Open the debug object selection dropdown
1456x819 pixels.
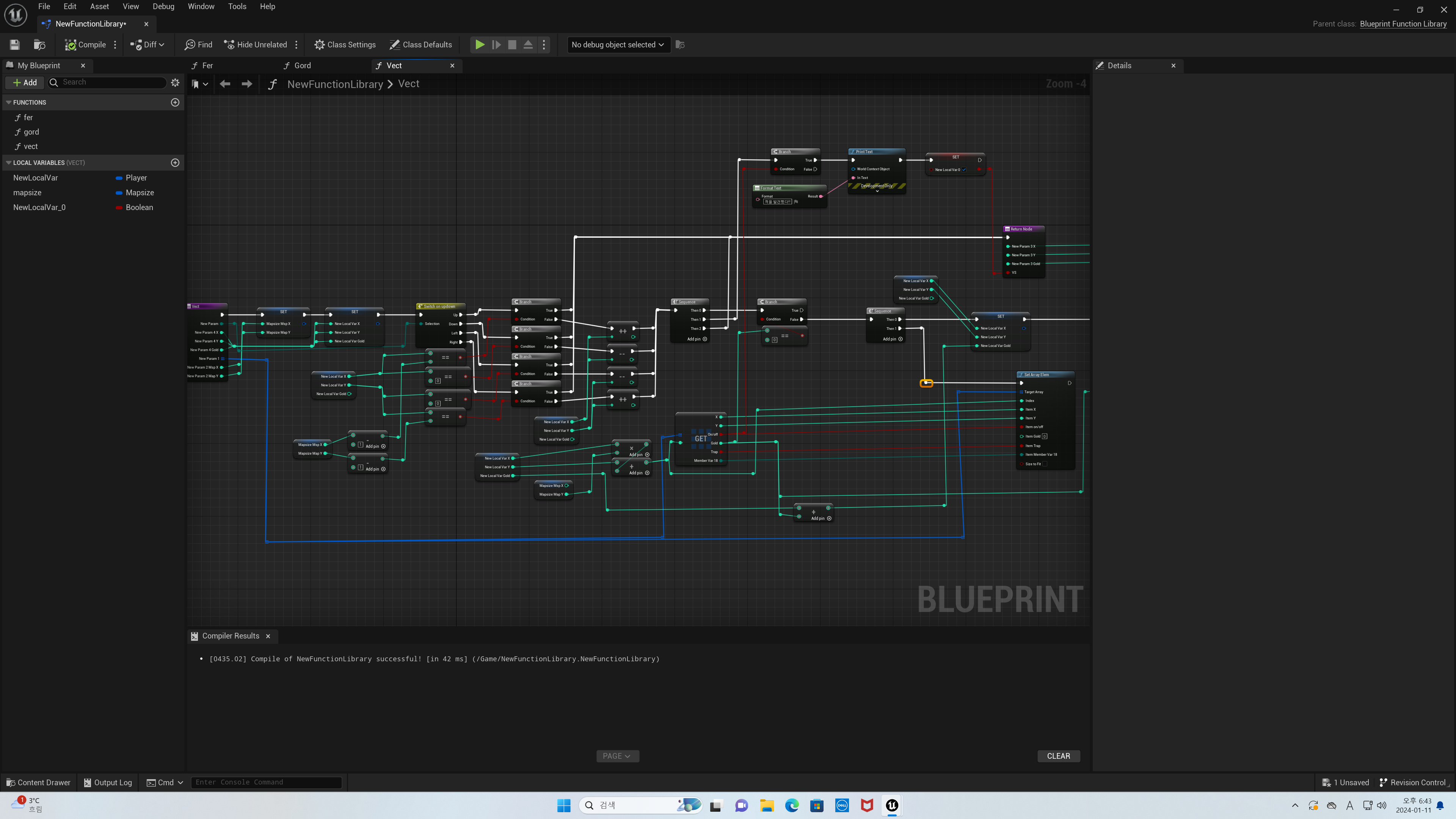click(x=618, y=45)
